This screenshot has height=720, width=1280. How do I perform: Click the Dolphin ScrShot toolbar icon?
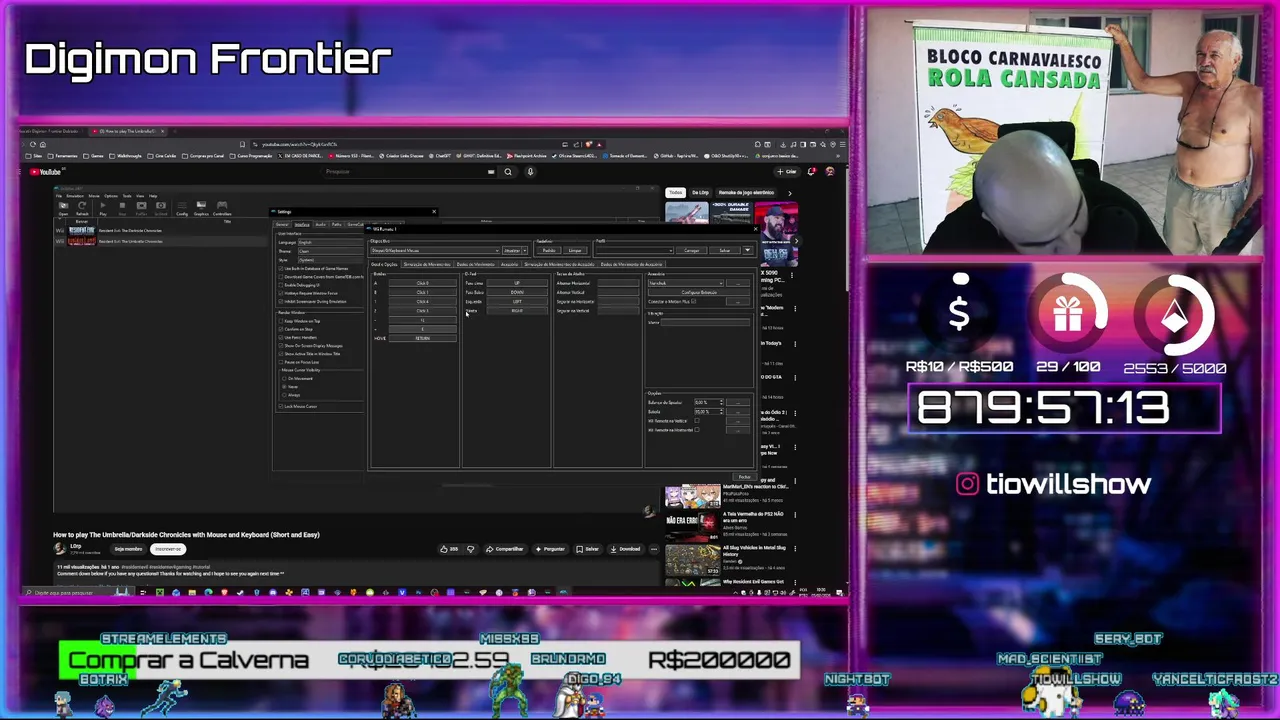click(161, 208)
